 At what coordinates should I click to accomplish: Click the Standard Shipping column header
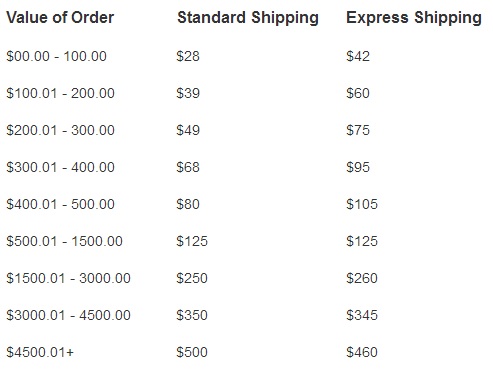click(248, 18)
